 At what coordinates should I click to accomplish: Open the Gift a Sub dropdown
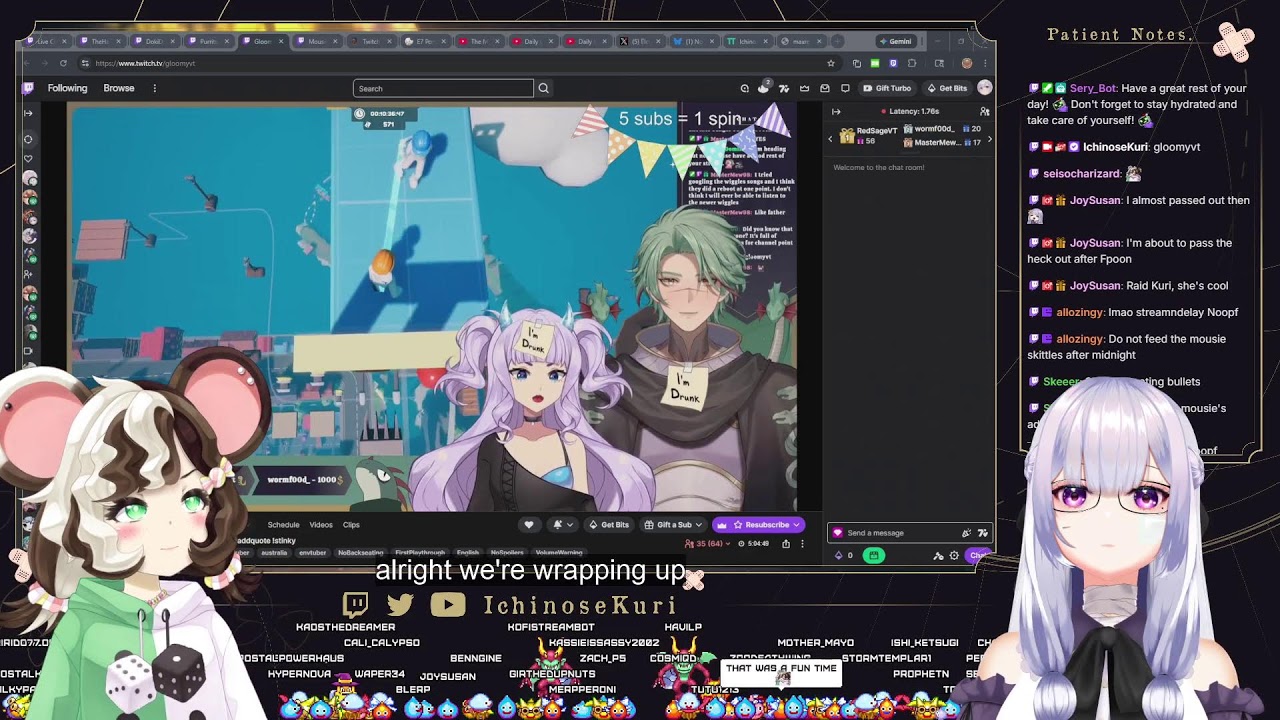coord(673,525)
